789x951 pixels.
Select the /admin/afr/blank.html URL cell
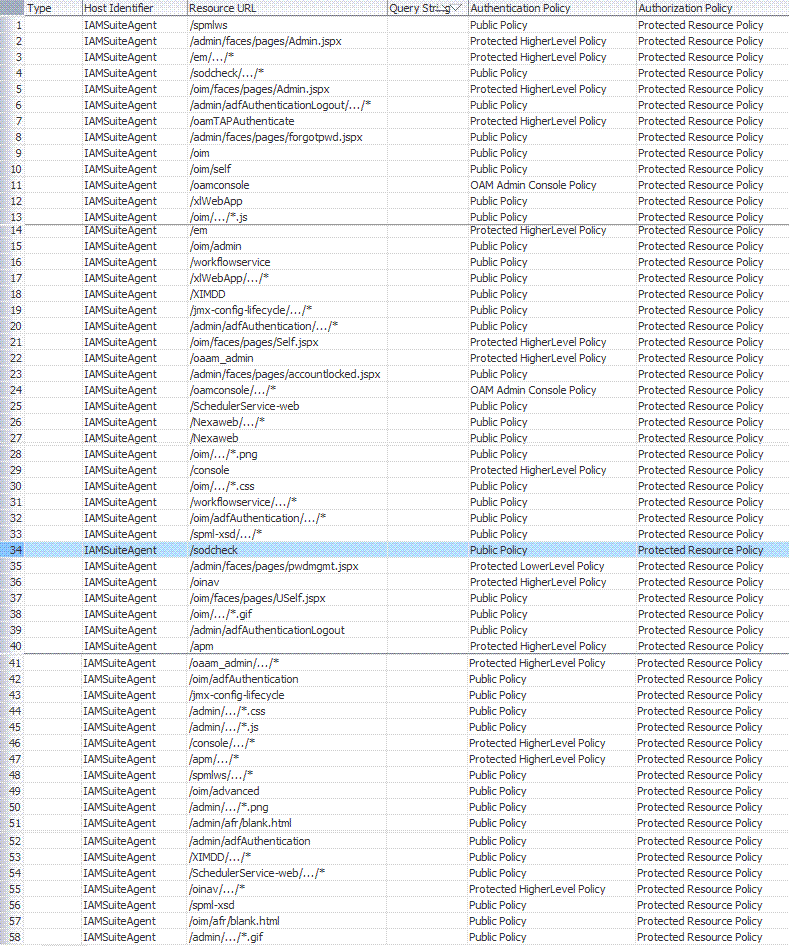click(287, 823)
